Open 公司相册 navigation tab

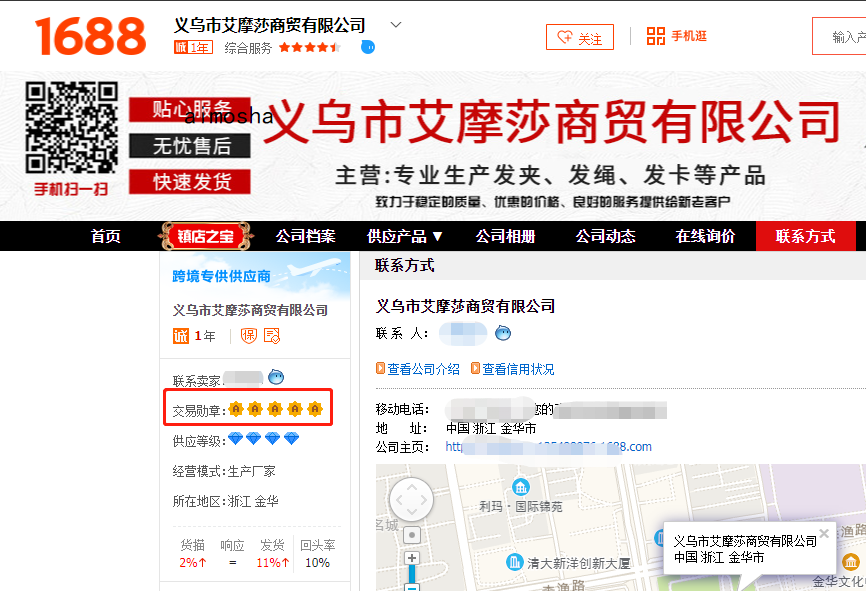(505, 236)
